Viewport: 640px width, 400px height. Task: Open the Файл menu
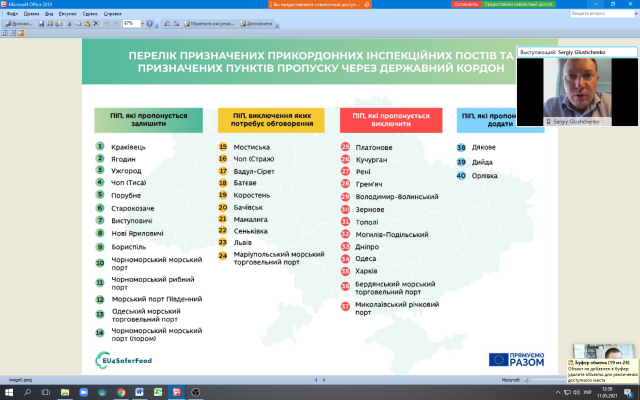coord(12,14)
